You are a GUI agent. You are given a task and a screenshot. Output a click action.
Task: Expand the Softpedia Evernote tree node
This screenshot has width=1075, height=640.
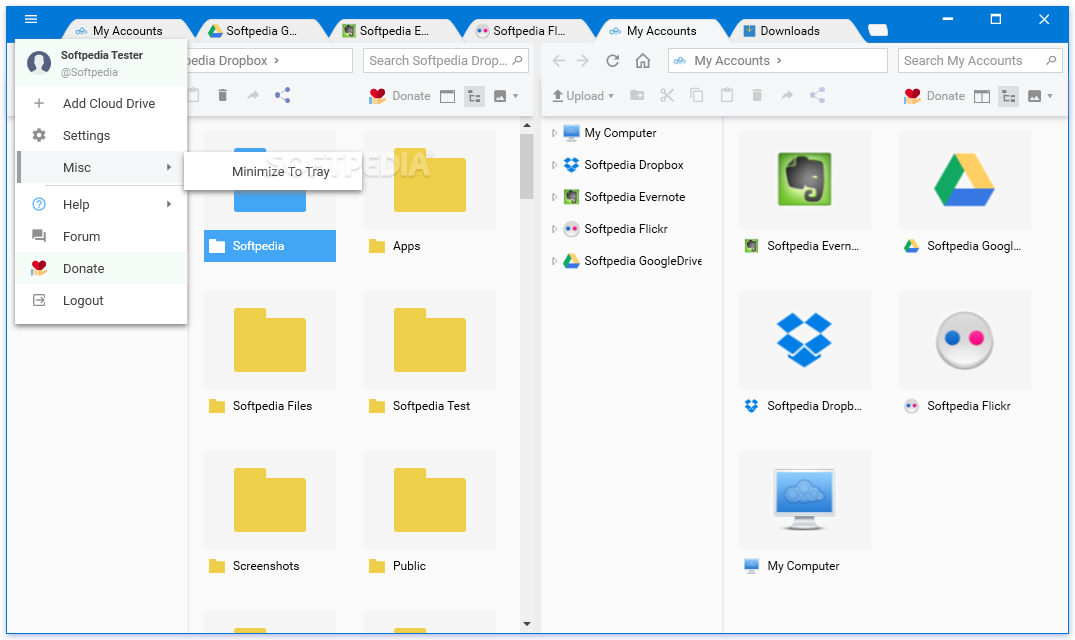554,197
